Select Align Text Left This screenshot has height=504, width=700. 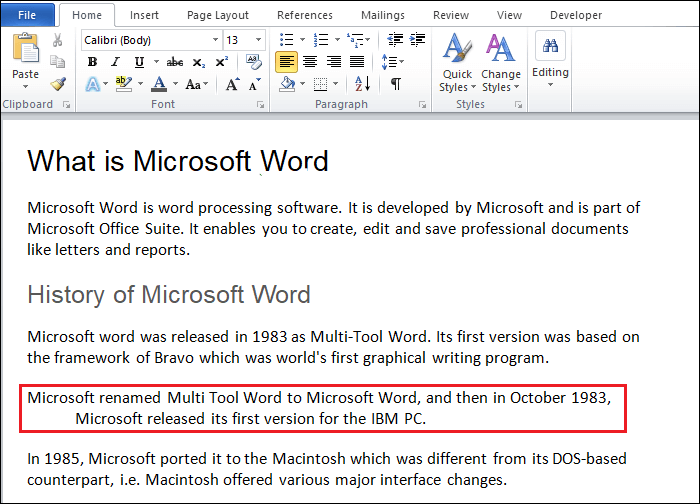click(x=286, y=62)
